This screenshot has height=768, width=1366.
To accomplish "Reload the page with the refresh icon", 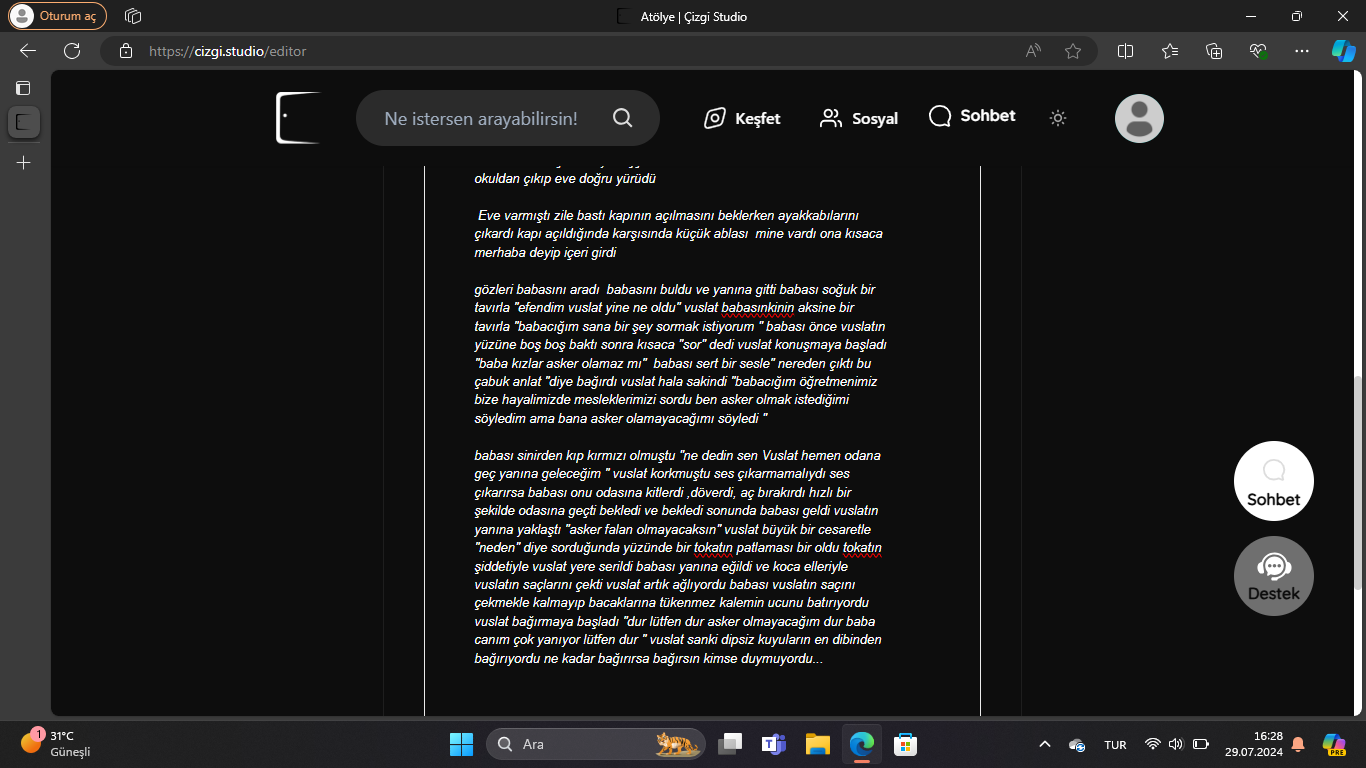I will 72,51.
